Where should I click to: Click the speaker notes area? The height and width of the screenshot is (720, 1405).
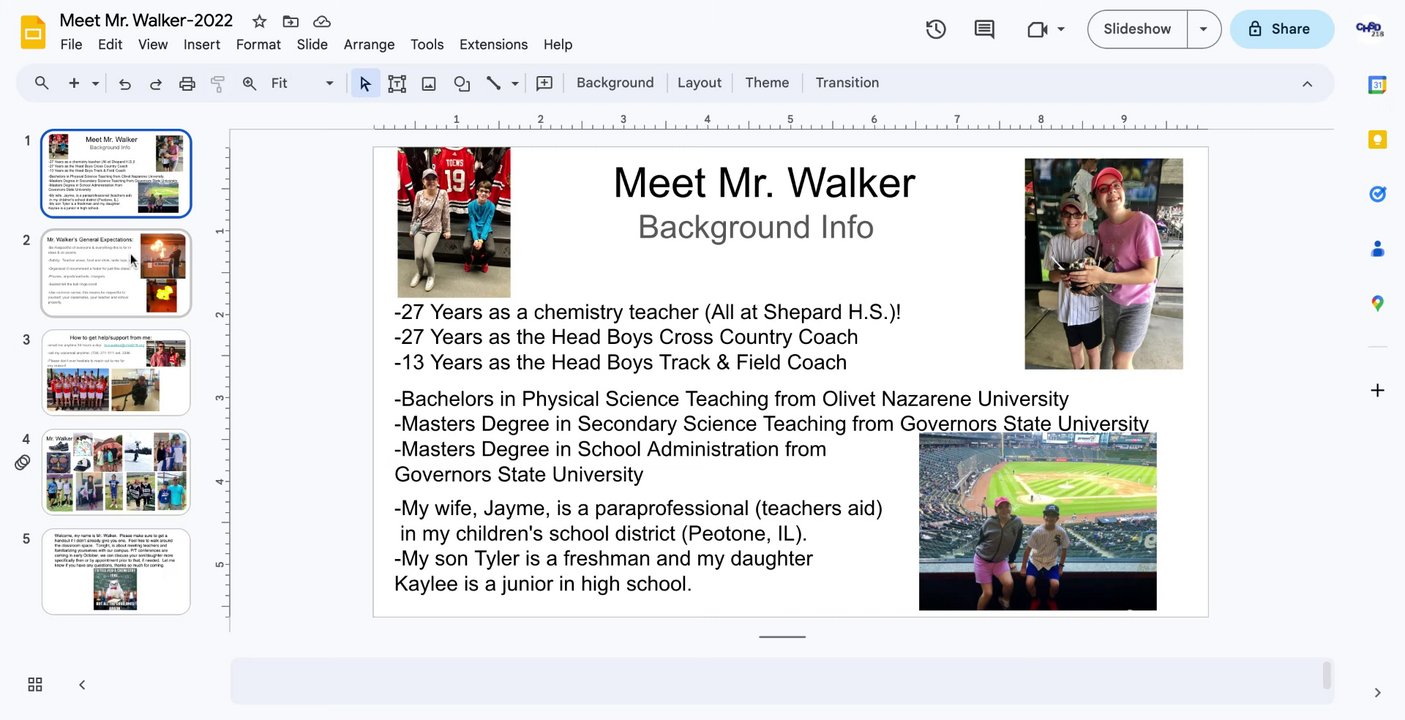tap(782, 681)
